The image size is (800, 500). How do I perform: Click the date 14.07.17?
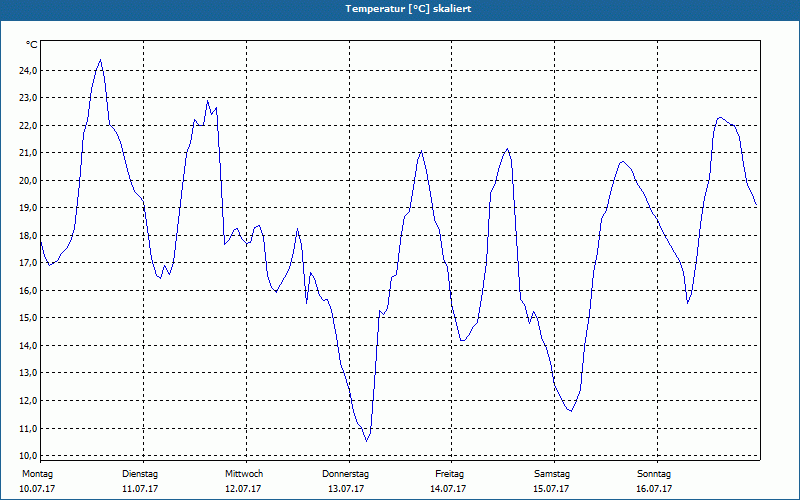tap(448, 489)
